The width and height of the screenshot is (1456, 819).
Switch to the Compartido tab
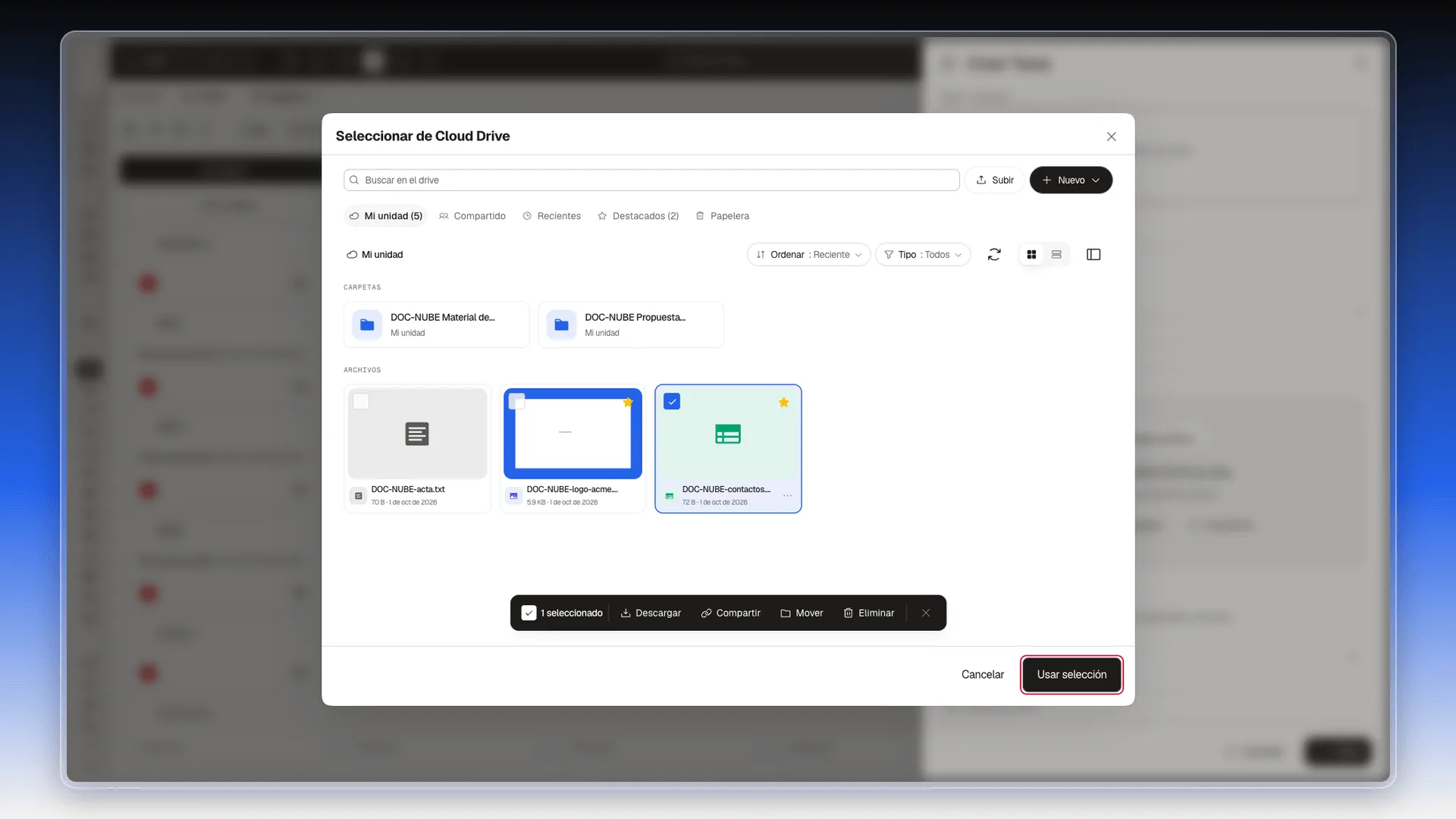tap(472, 216)
